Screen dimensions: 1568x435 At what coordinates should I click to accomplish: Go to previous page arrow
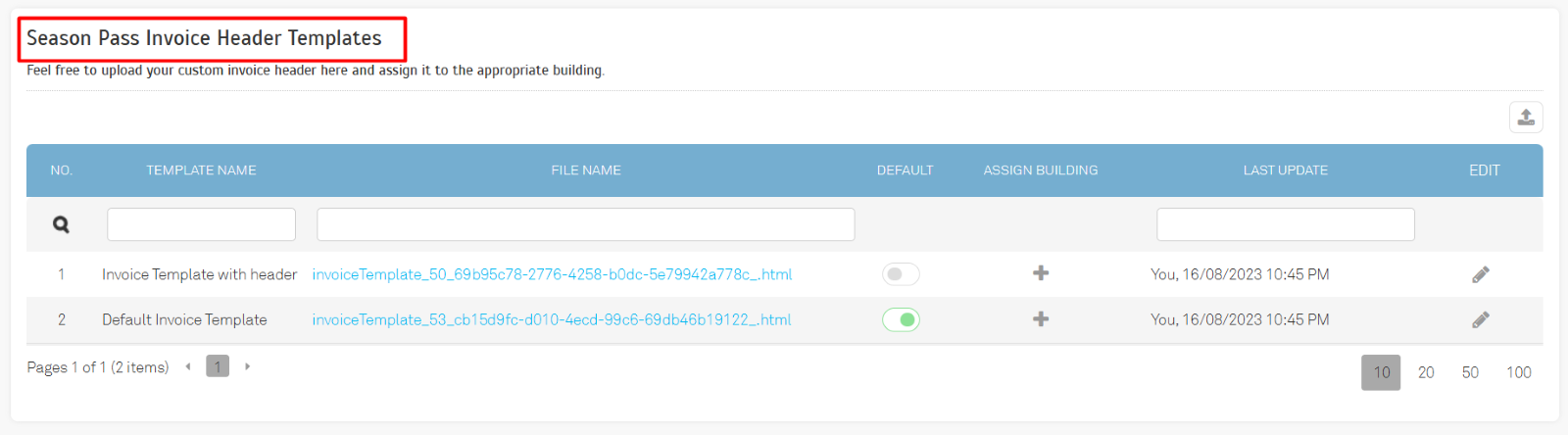(x=188, y=366)
